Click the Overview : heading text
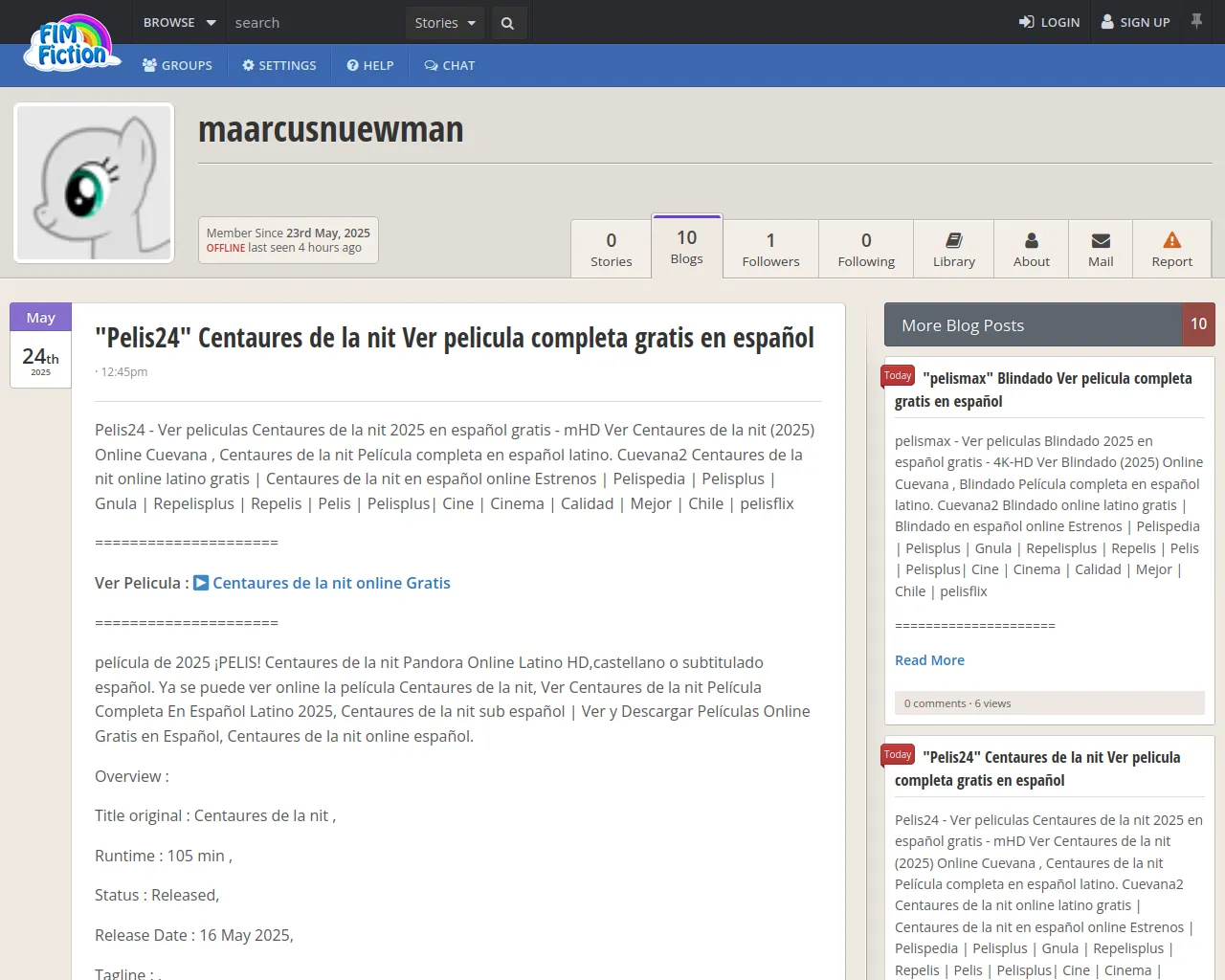The width and height of the screenshot is (1225, 980). [x=132, y=776]
